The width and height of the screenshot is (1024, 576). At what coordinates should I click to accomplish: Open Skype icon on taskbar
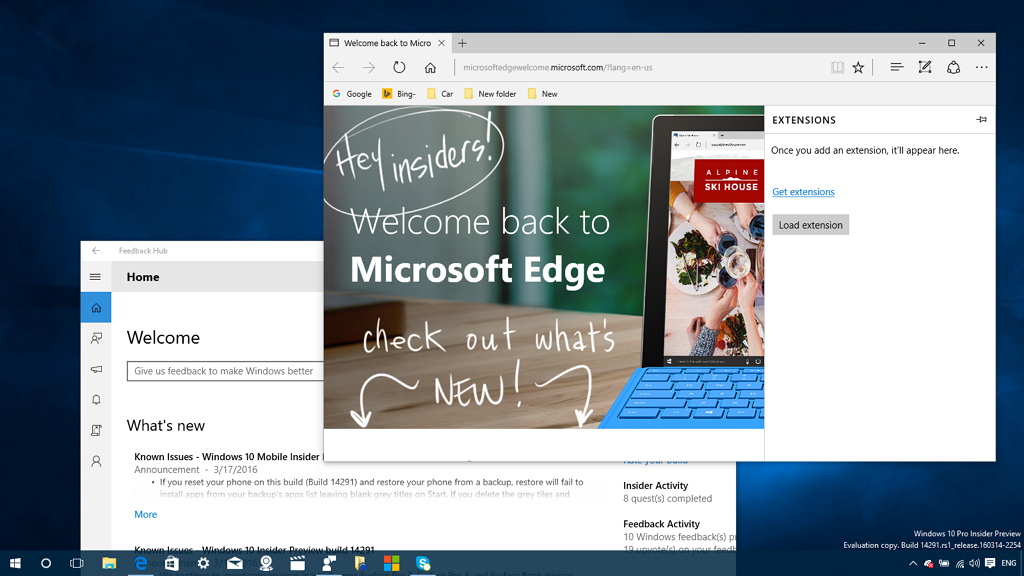(x=423, y=563)
